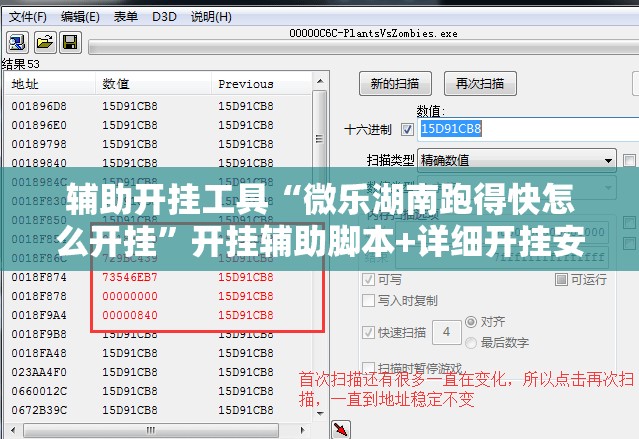
Task: Select address row 0018F874
Action: click(158, 277)
